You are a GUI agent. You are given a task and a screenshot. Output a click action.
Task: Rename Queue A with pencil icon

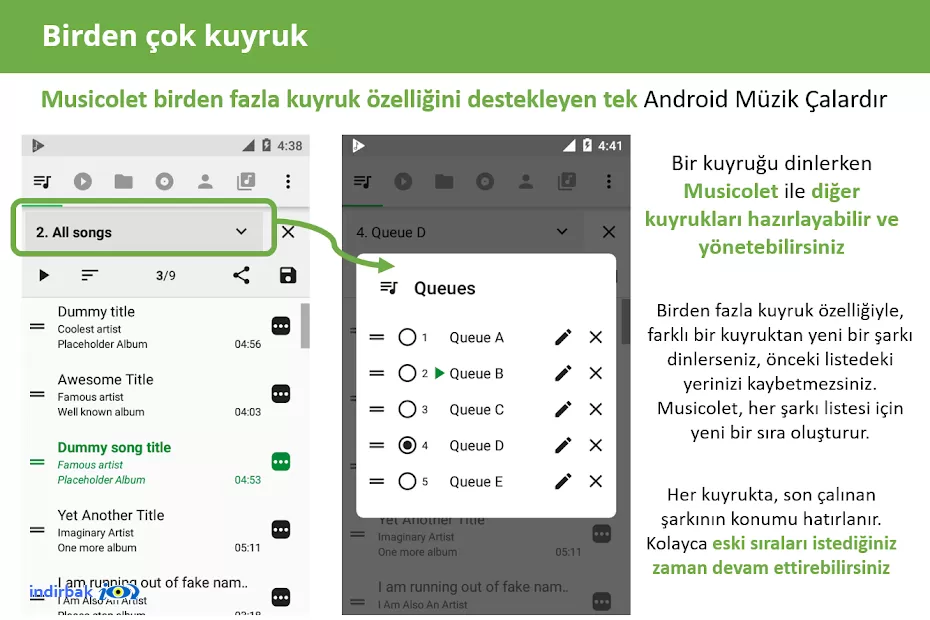(563, 337)
